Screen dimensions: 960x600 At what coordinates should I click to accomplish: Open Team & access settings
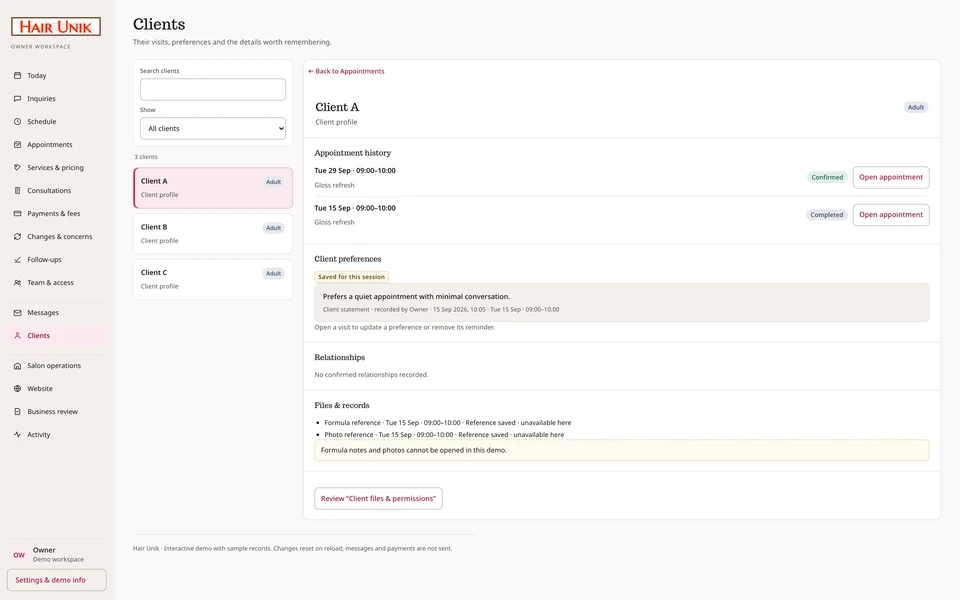tap(57, 282)
